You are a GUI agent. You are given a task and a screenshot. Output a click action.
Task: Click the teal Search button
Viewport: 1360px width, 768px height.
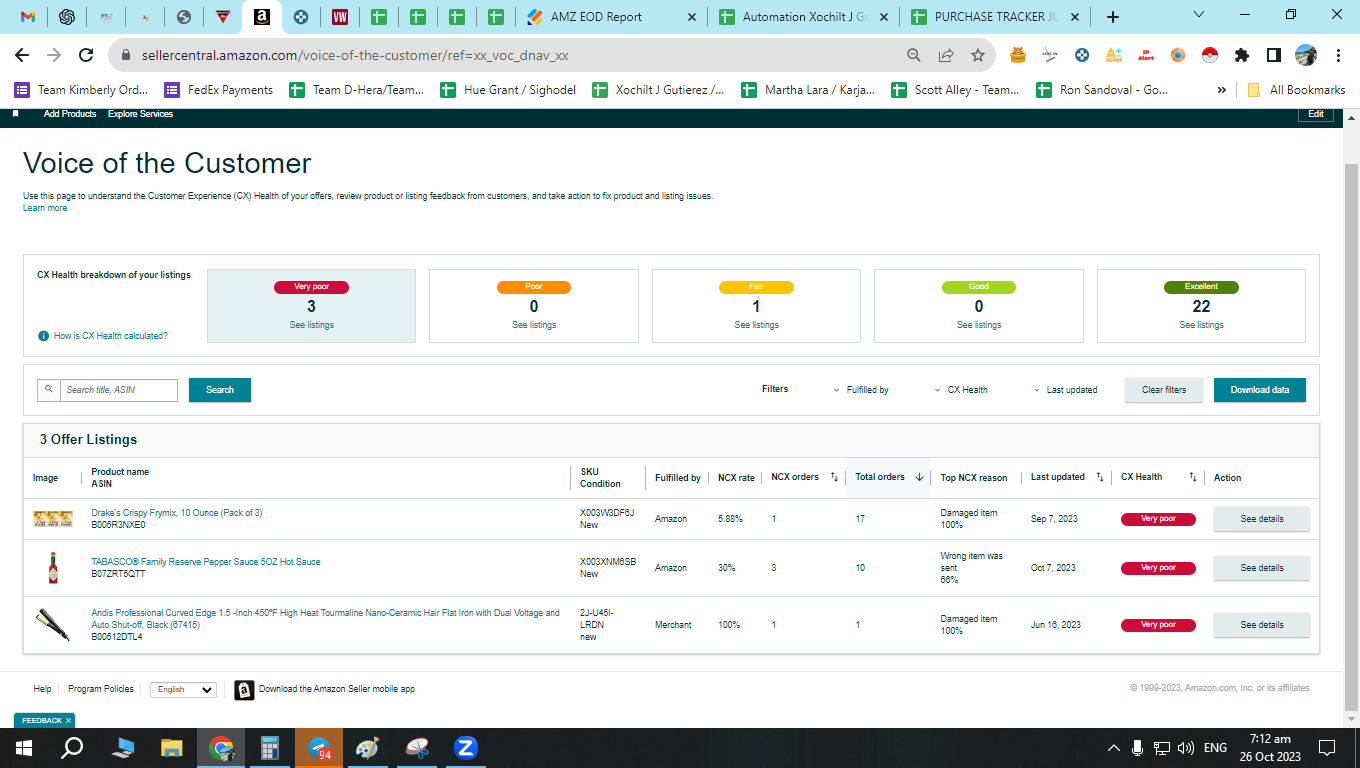click(x=220, y=390)
